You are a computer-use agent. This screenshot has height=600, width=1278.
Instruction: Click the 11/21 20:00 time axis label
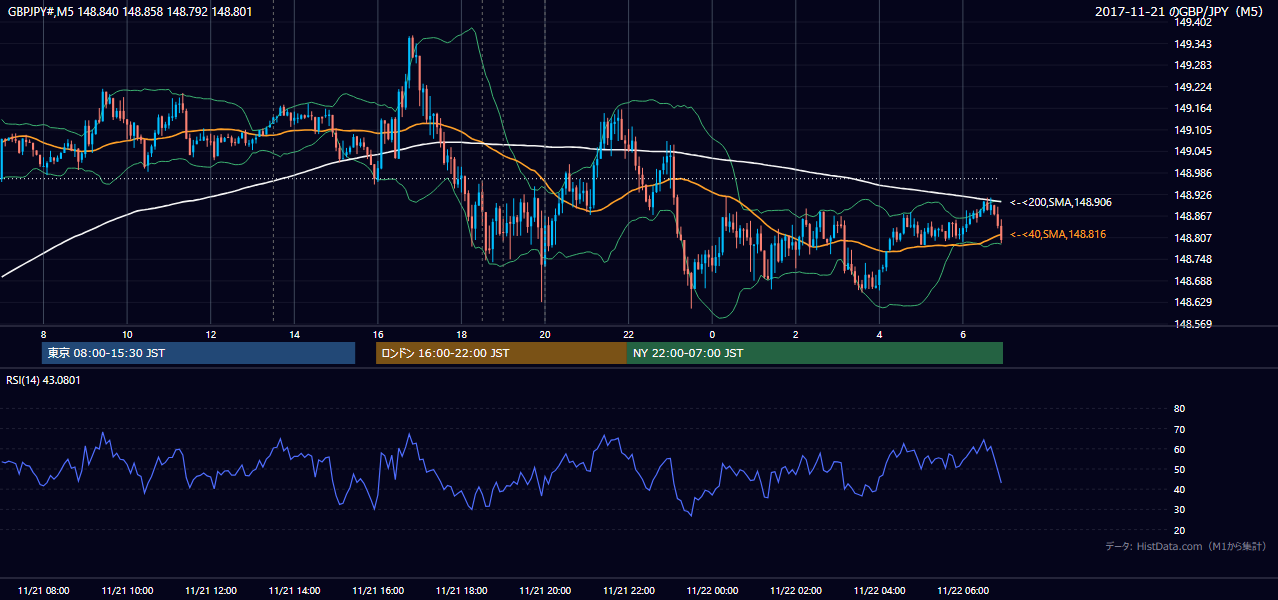tap(545, 591)
